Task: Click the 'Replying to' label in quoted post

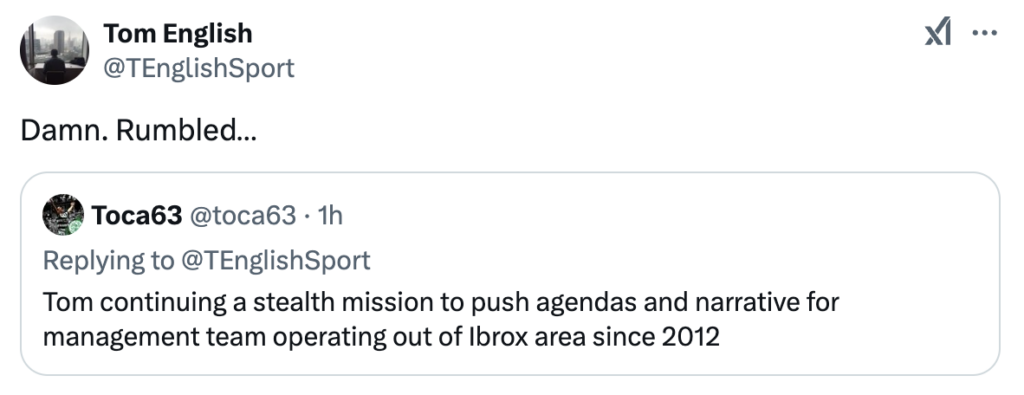Action: coord(109,261)
